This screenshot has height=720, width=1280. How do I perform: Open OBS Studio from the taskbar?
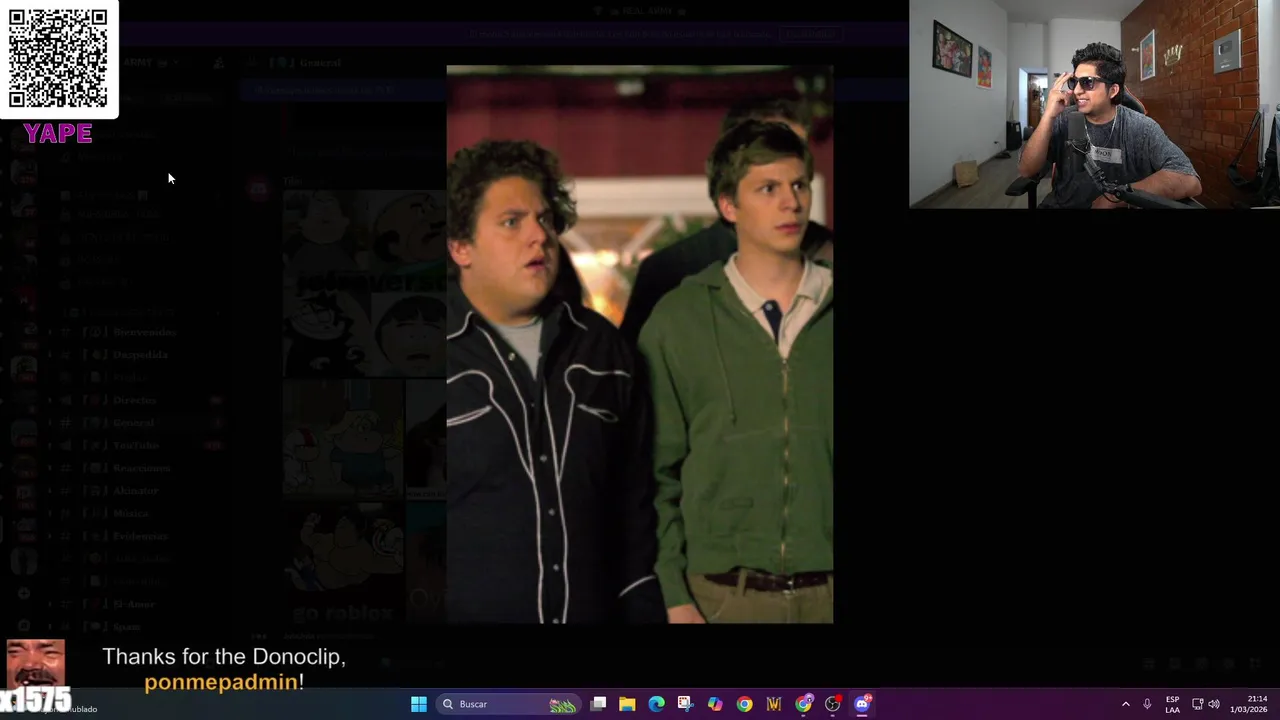(833, 704)
